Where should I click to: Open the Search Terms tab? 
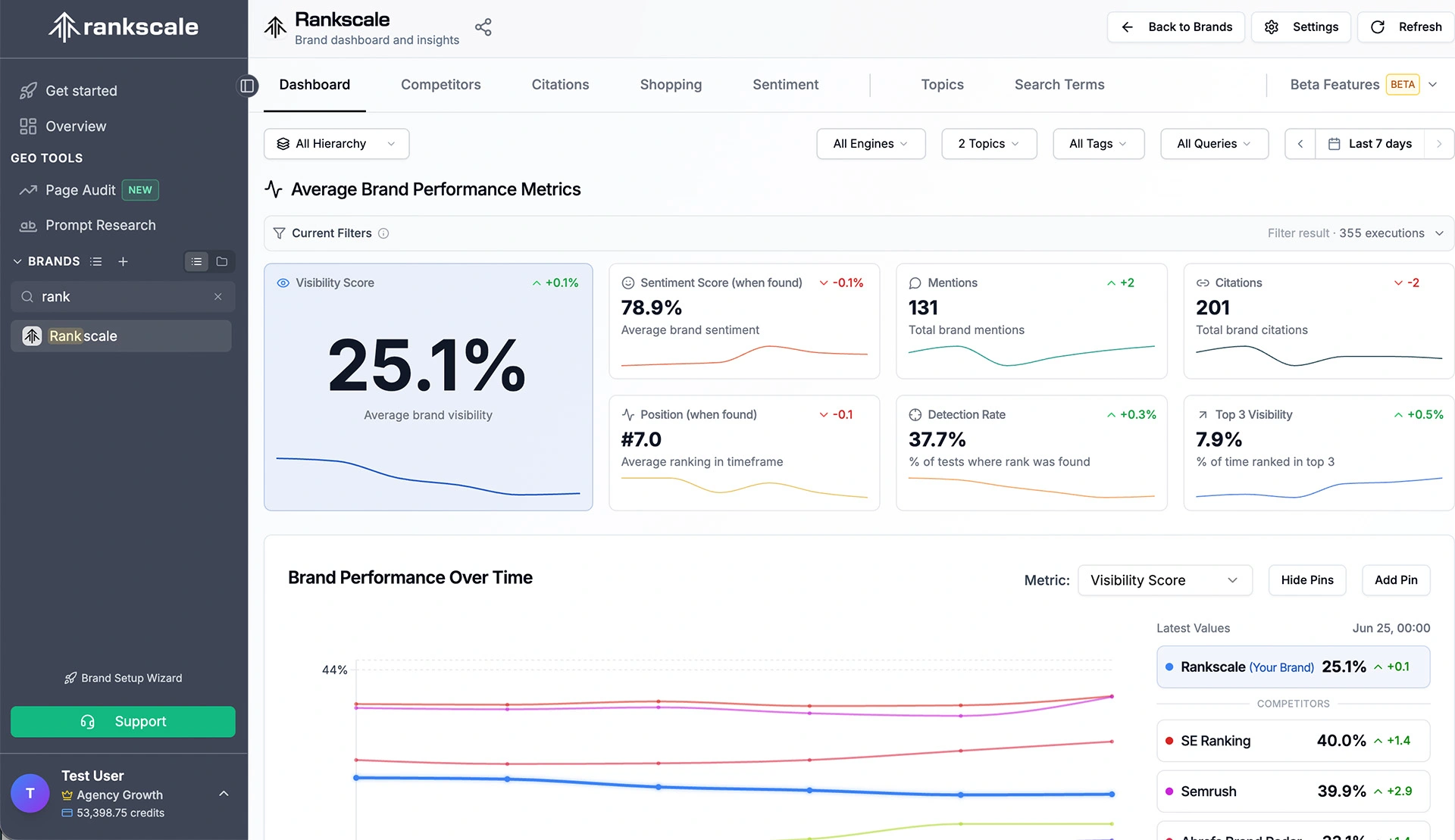click(x=1059, y=85)
